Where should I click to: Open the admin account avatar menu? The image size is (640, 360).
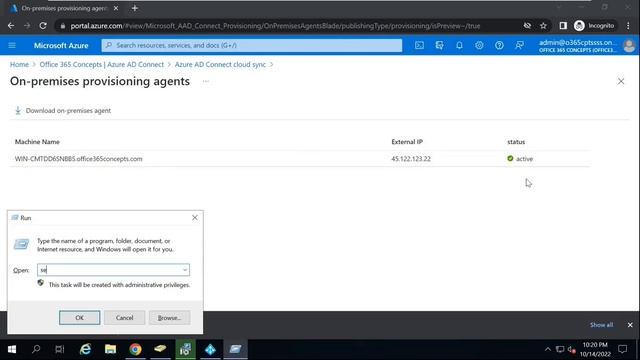click(x=629, y=46)
